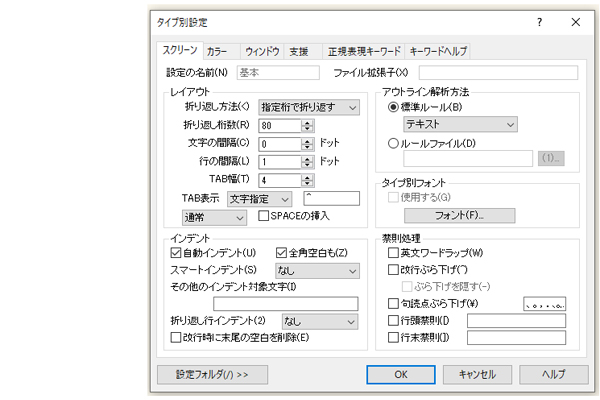Click the フォント(F)... button
This screenshot has height=400, width=600.
pyautogui.click(x=459, y=216)
